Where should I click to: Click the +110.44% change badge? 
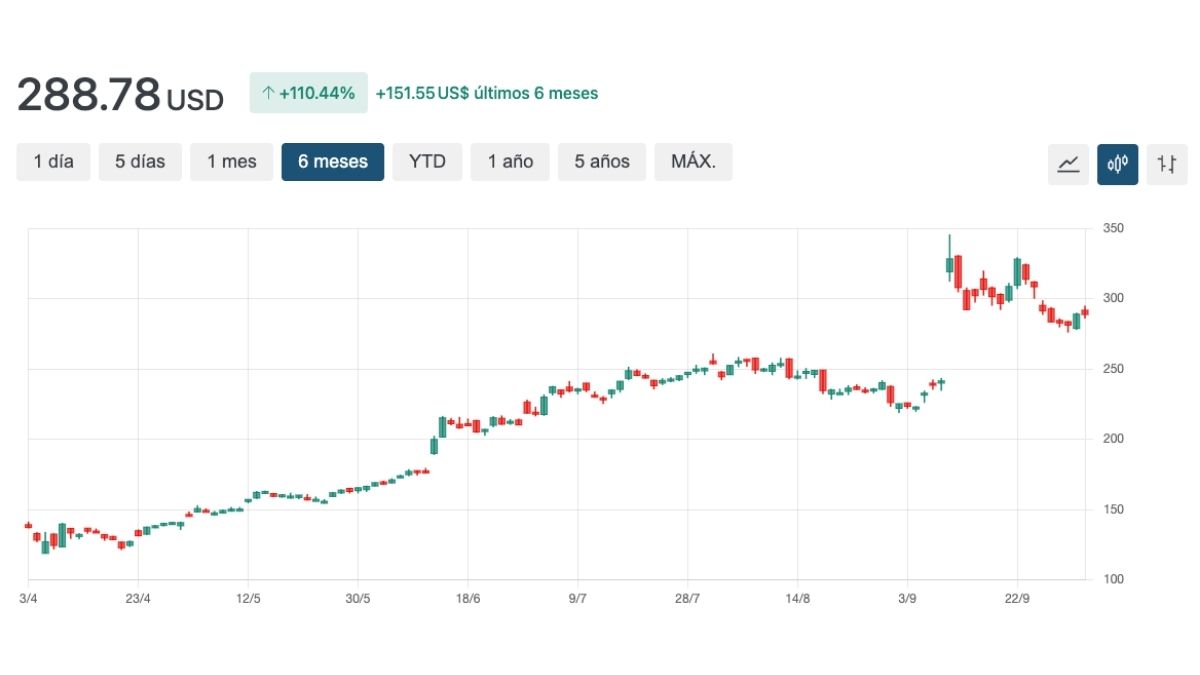pos(309,93)
